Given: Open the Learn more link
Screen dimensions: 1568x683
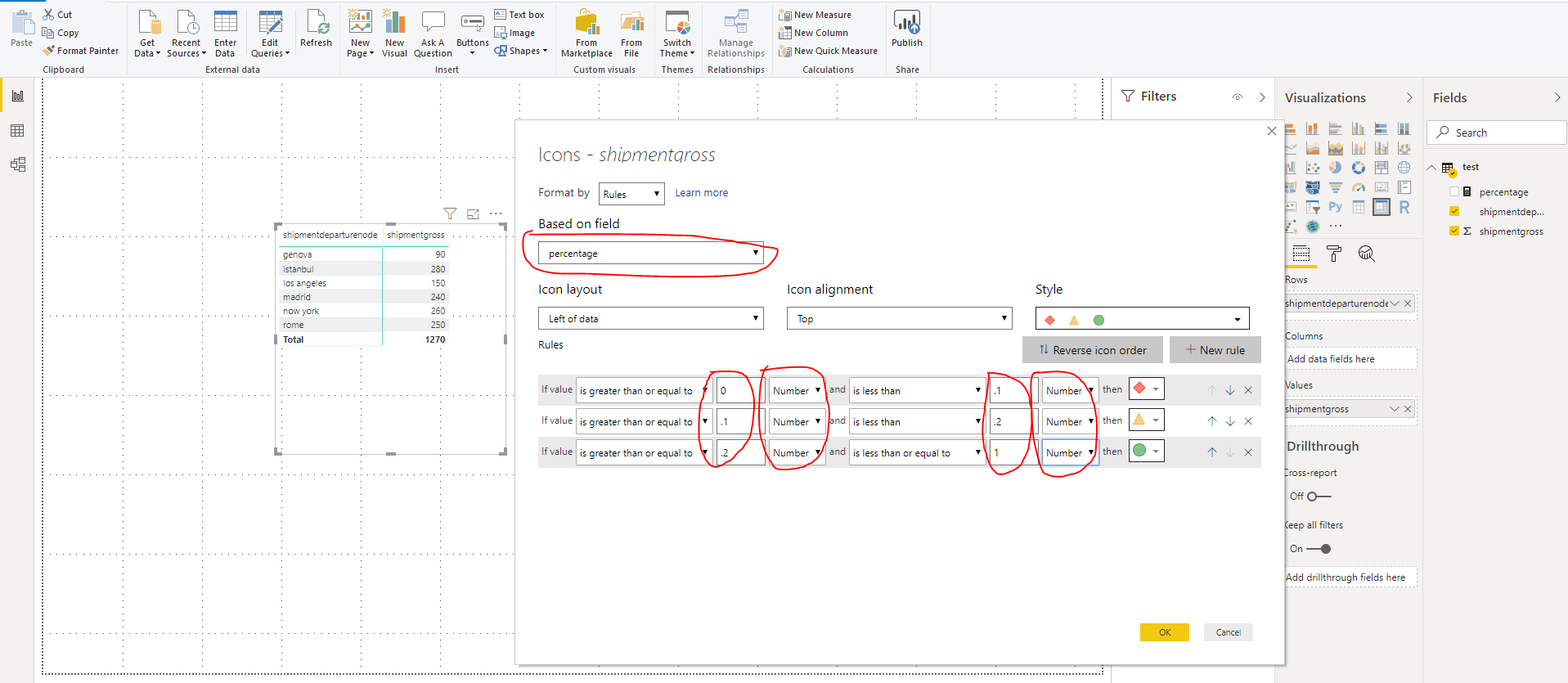Looking at the screenshot, I should point(701,193).
